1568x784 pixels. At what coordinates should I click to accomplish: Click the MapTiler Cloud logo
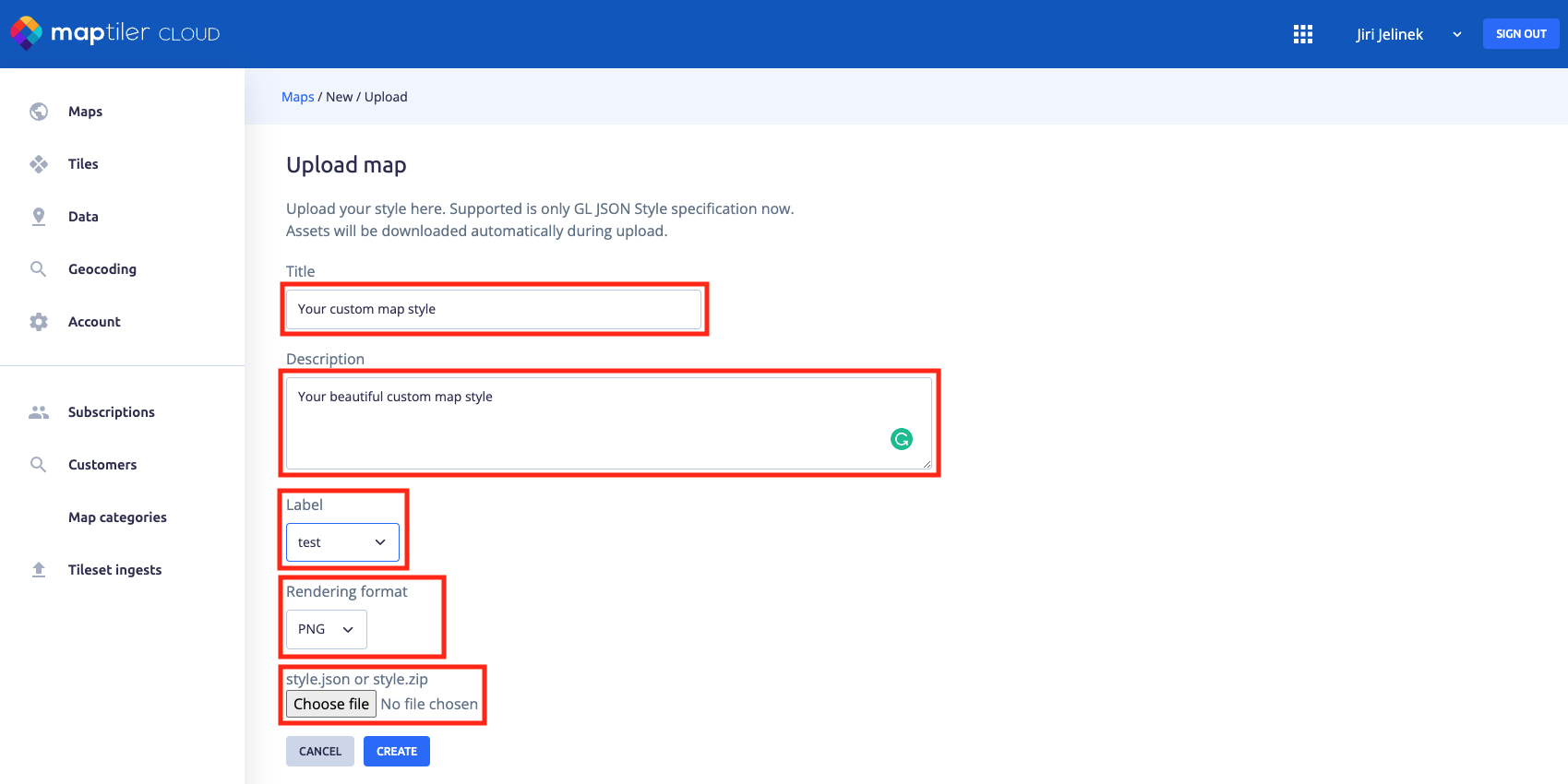pos(114,33)
